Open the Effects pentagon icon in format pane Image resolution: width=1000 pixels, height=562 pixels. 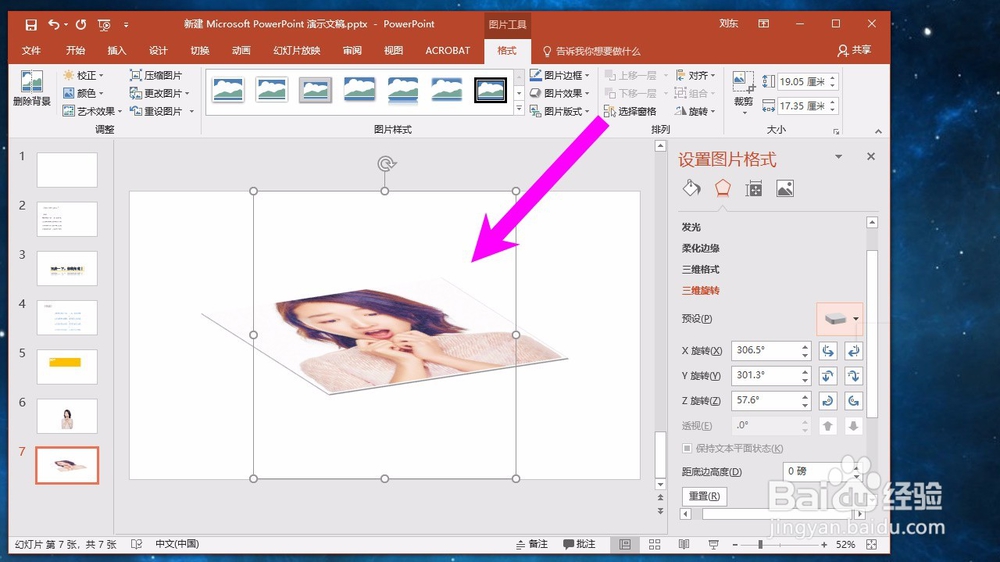tap(722, 188)
